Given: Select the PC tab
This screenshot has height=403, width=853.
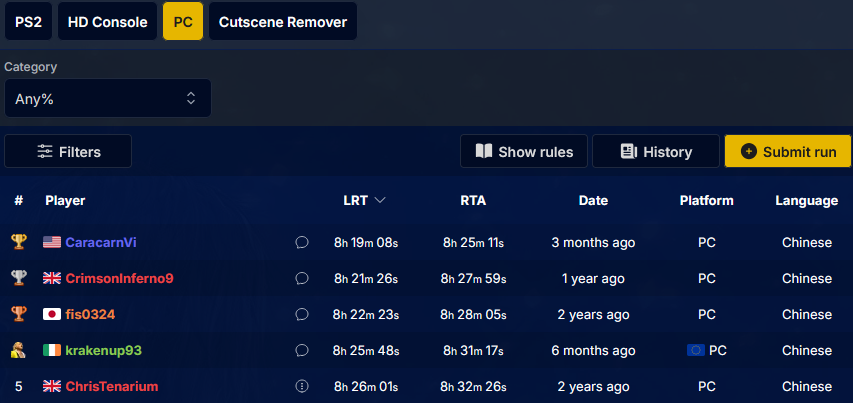Looking at the screenshot, I should tap(183, 22).
